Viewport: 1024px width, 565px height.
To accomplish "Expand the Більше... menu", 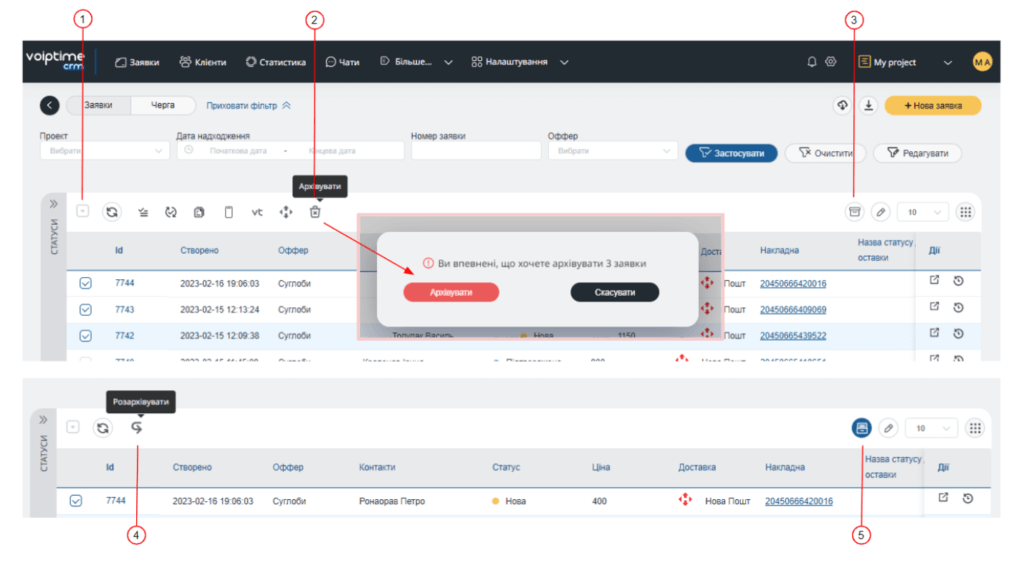I will click(417, 62).
